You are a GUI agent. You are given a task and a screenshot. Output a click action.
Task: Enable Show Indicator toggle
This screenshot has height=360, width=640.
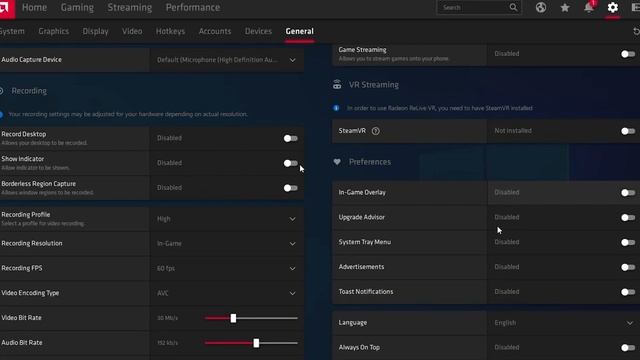tap(291, 163)
